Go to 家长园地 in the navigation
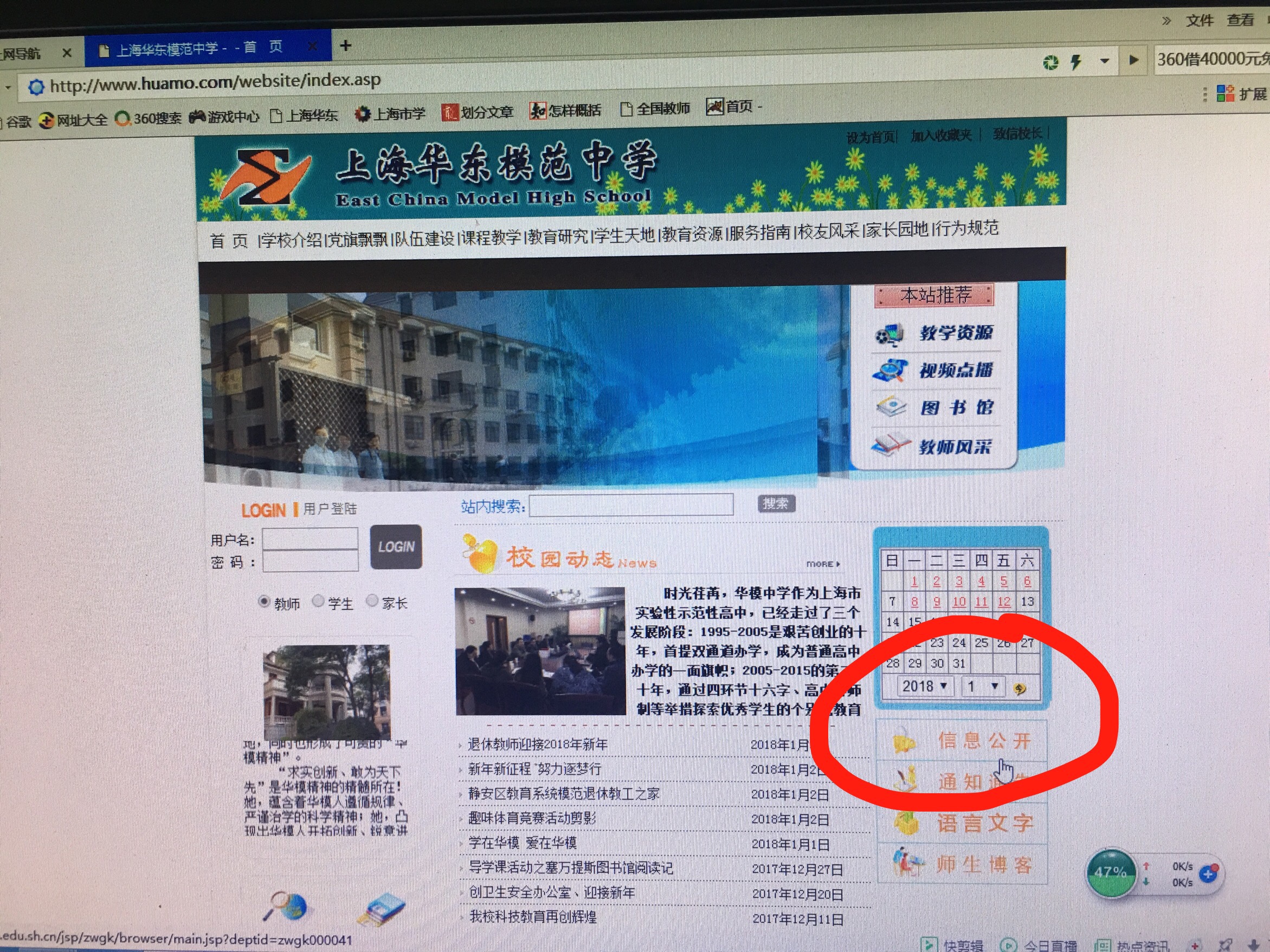This screenshot has width=1270, height=952. pyautogui.click(x=898, y=230)
